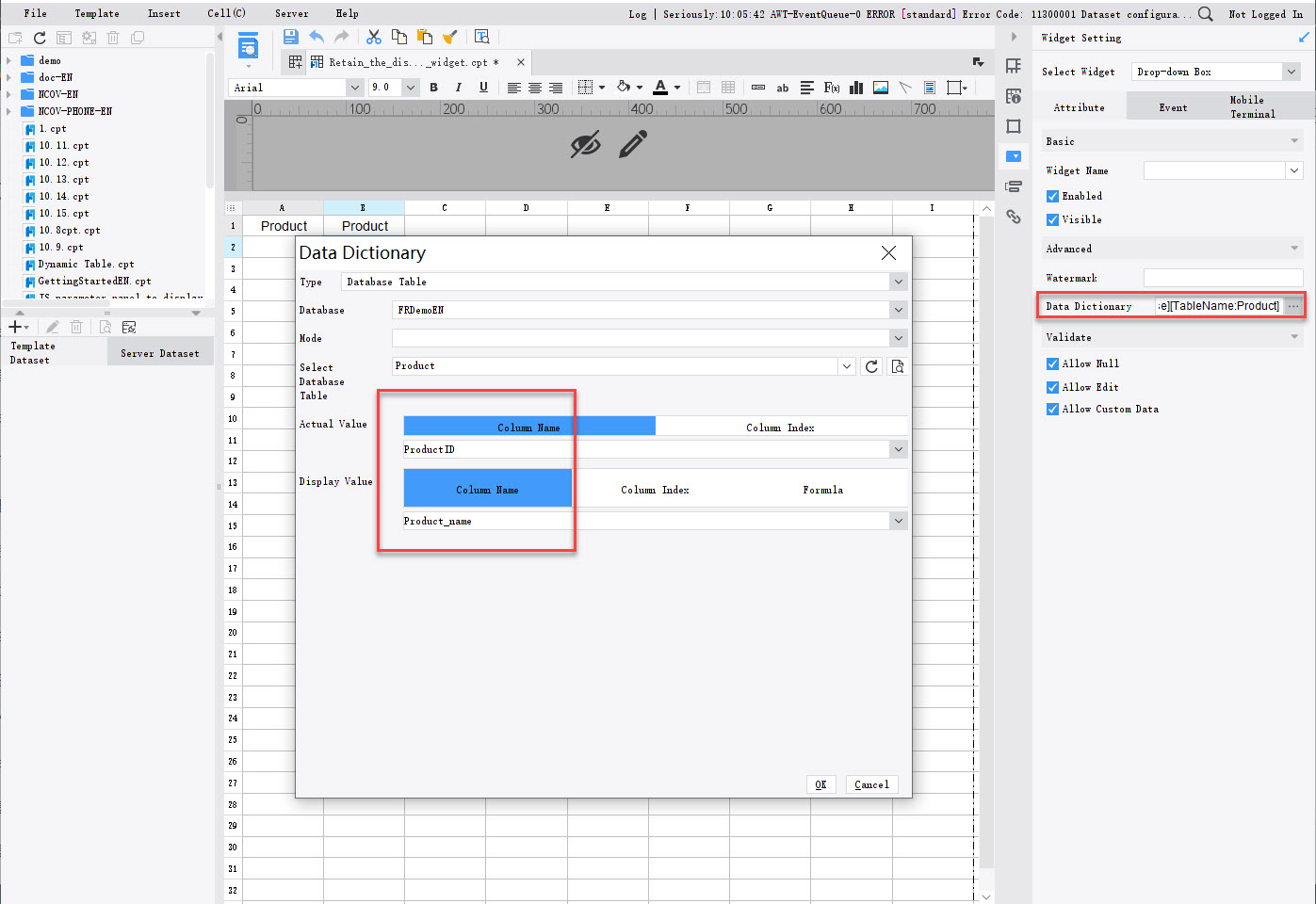Switch to the Server Dataset tab

tap(160, 351)
